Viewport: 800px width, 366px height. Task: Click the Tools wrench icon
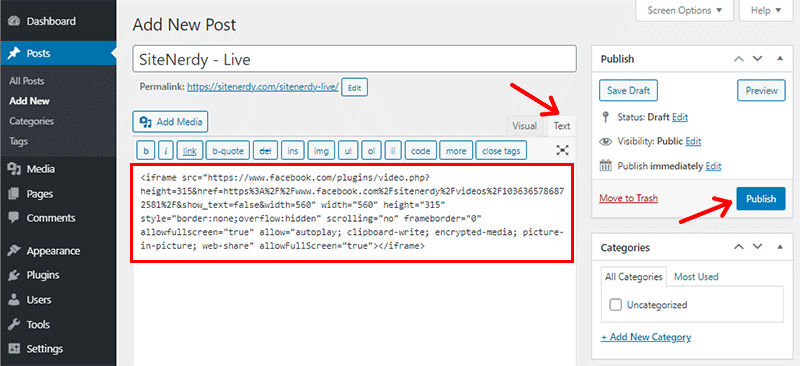coord(14,324)
